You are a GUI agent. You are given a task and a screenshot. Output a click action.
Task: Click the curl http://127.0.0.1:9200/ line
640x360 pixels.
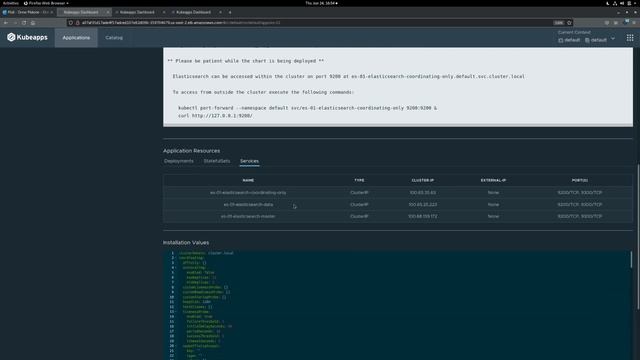pos(215,116)
